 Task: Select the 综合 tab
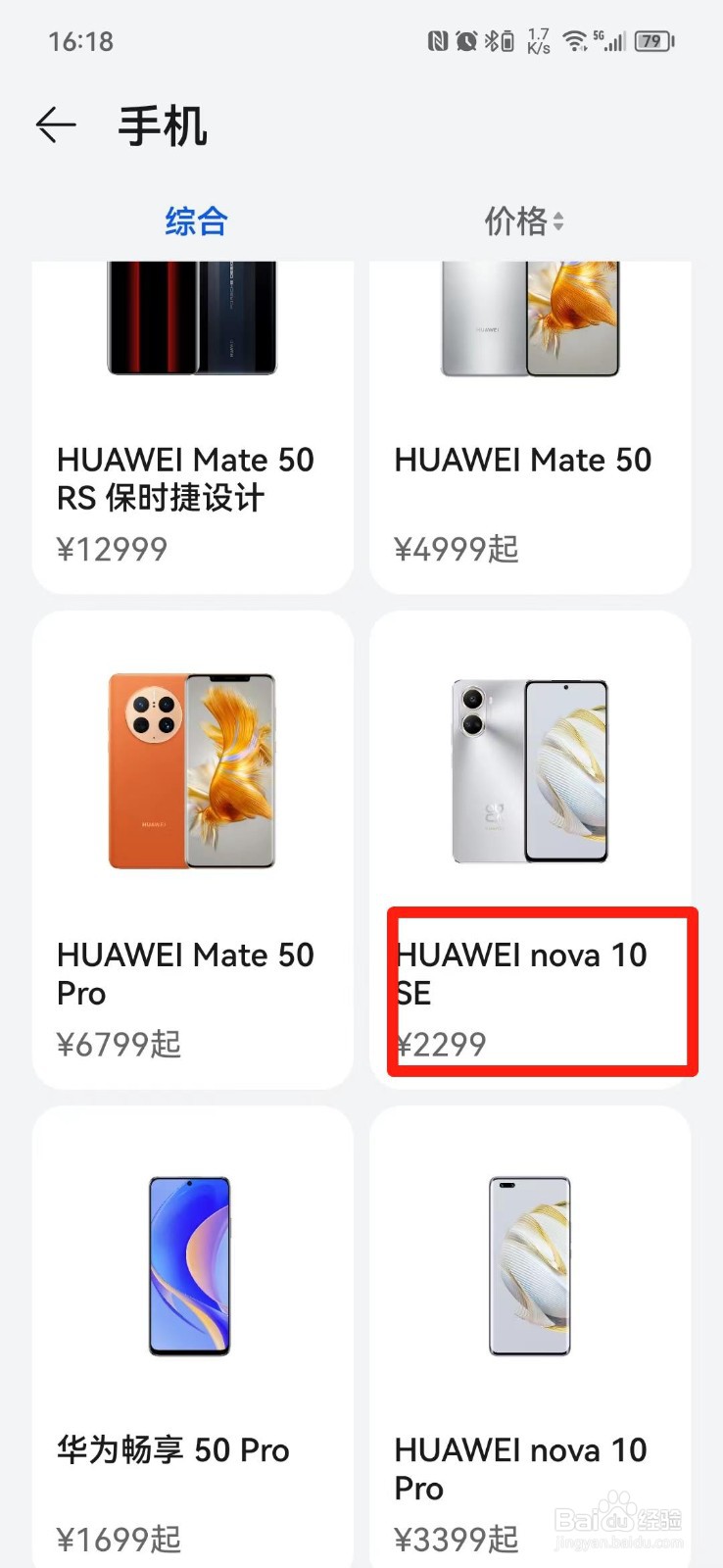coord(196,221)
